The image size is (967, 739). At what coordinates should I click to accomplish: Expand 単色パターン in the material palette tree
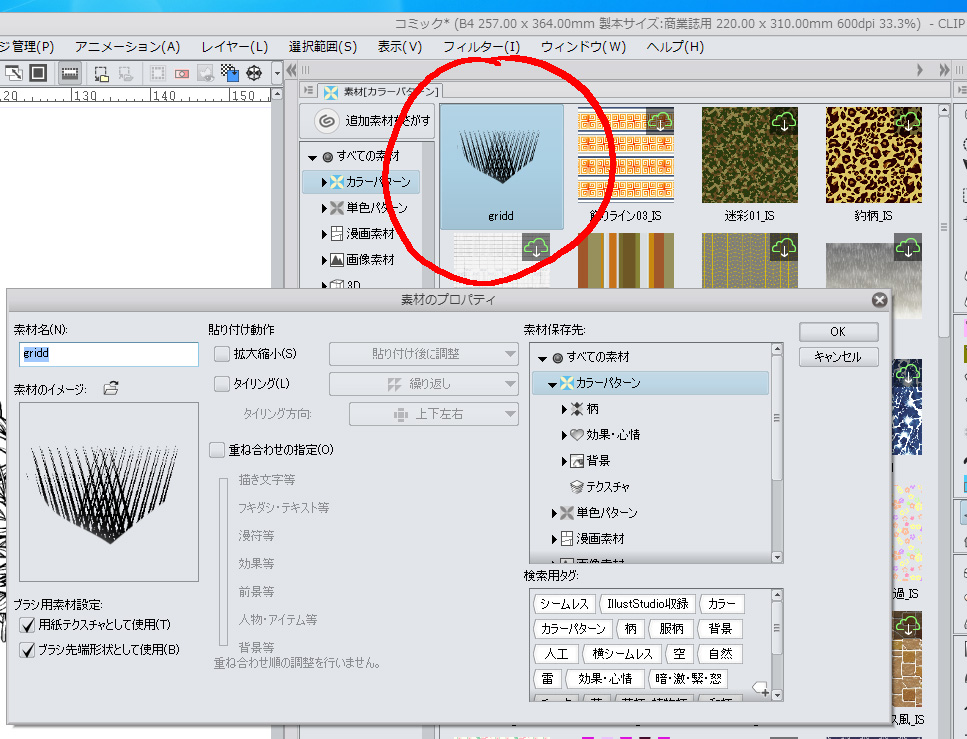pos(325,208)
